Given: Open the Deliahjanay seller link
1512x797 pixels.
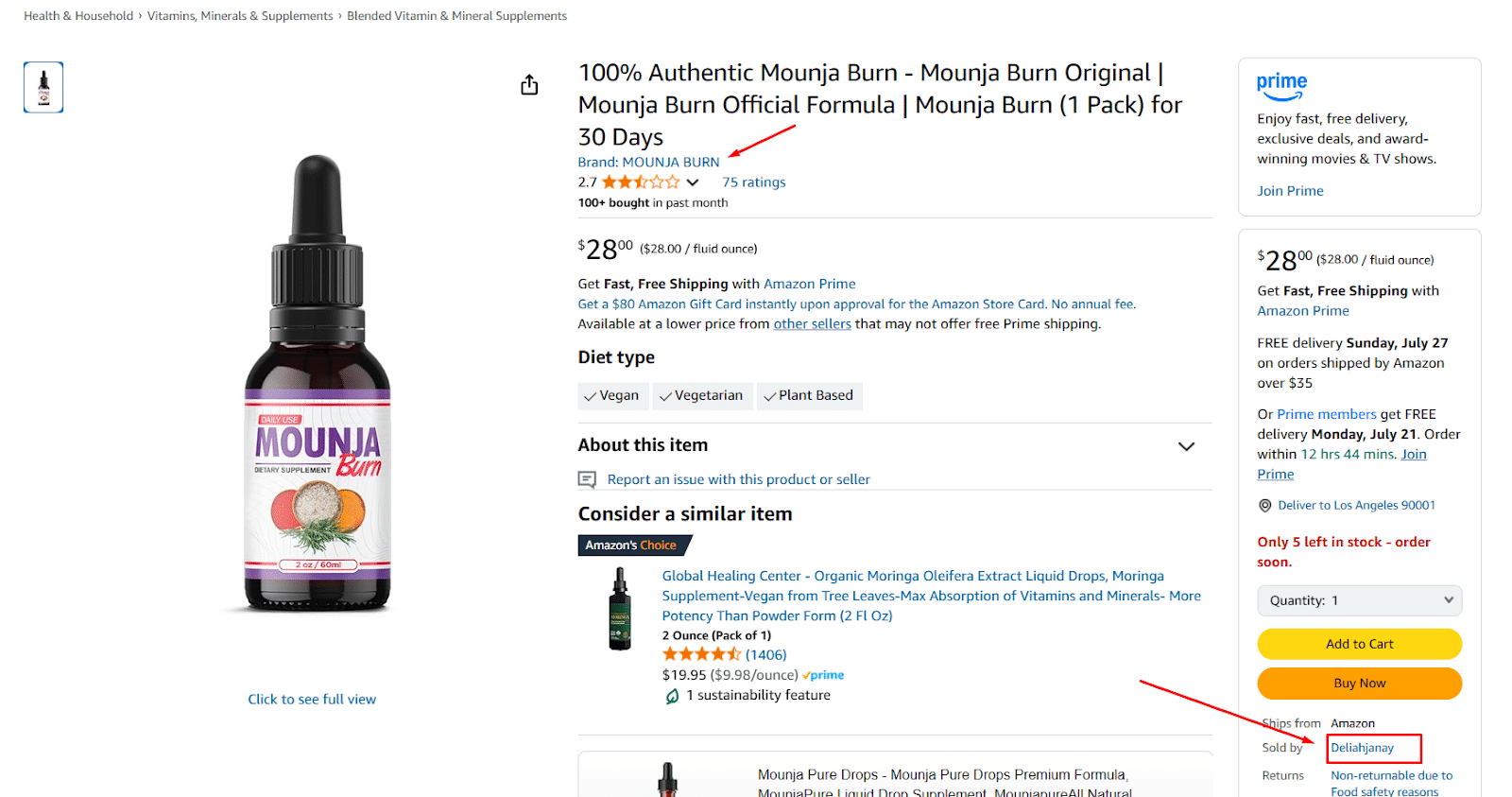Looking at the screenshot, I should pyautogui.click(x=1362, y=748).
